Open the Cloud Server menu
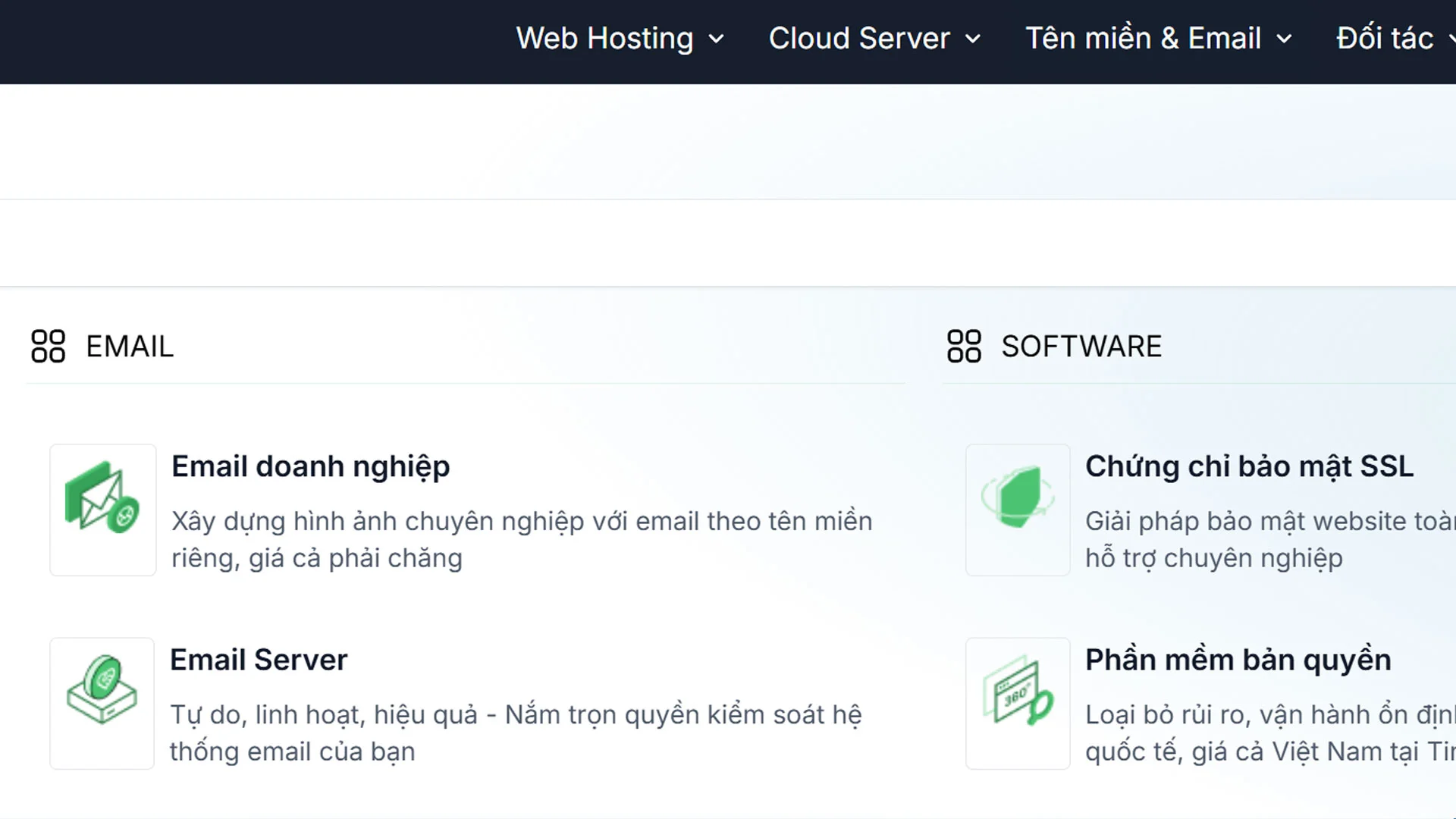Screen dimensions: 1456x819 [x=858, y=39]
